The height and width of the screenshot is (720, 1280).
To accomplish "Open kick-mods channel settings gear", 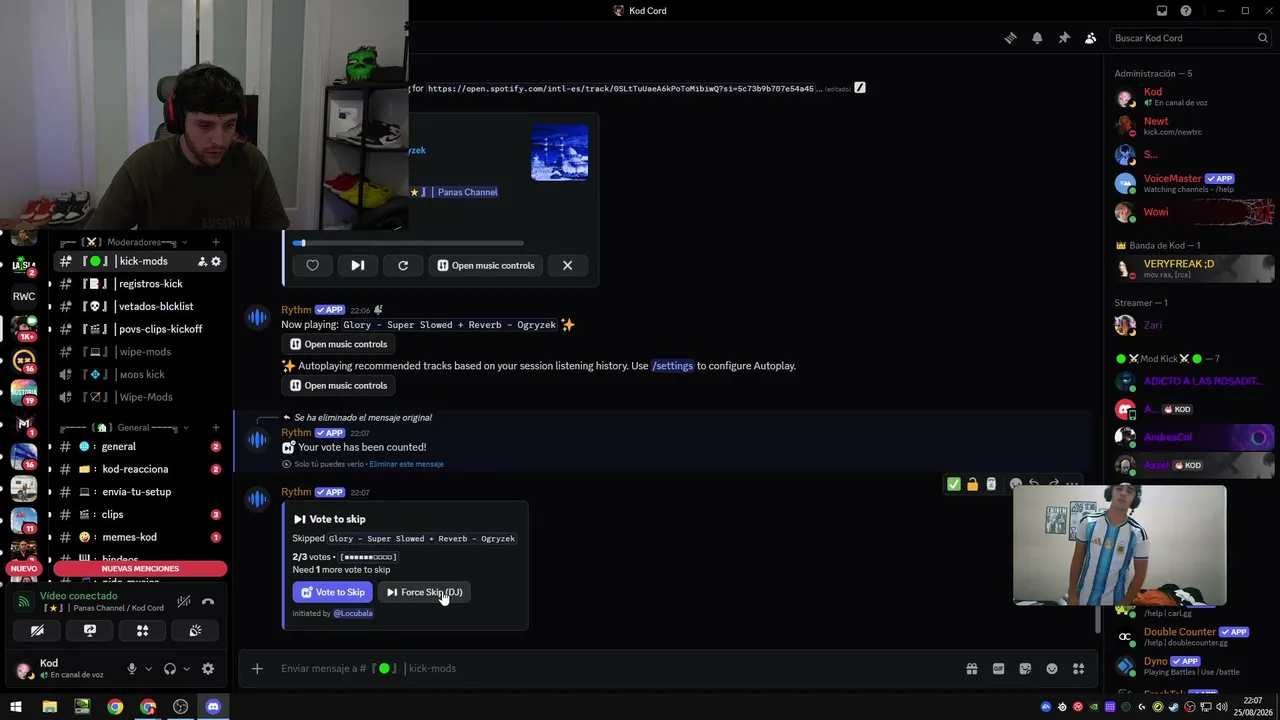I will [215, 261].
